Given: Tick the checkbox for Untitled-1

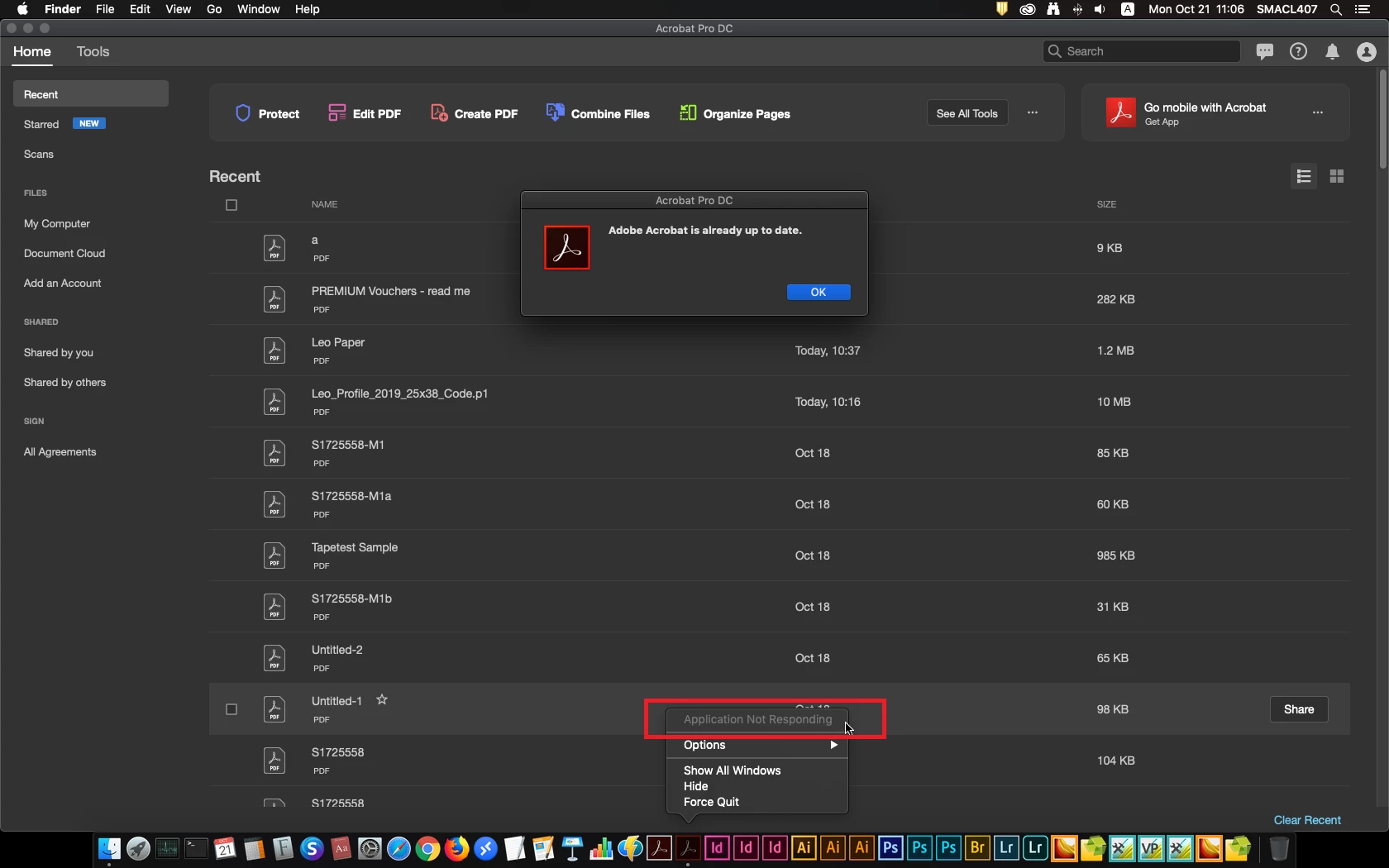Looking at the screenshot, I should [x=231, y=709].
